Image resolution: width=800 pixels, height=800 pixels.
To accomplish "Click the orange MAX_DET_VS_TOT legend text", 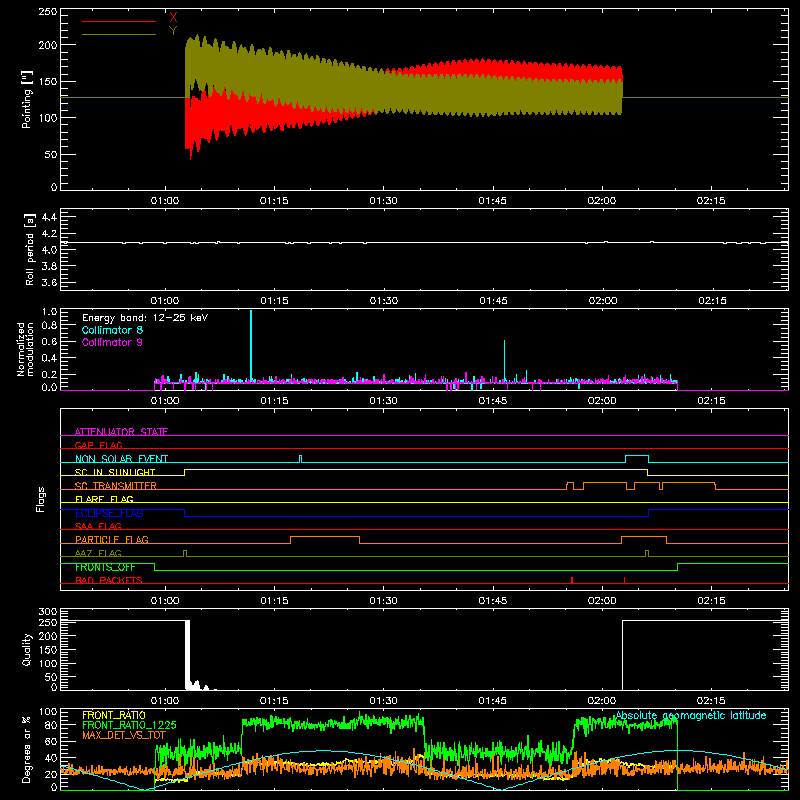I will pos(124,735).
